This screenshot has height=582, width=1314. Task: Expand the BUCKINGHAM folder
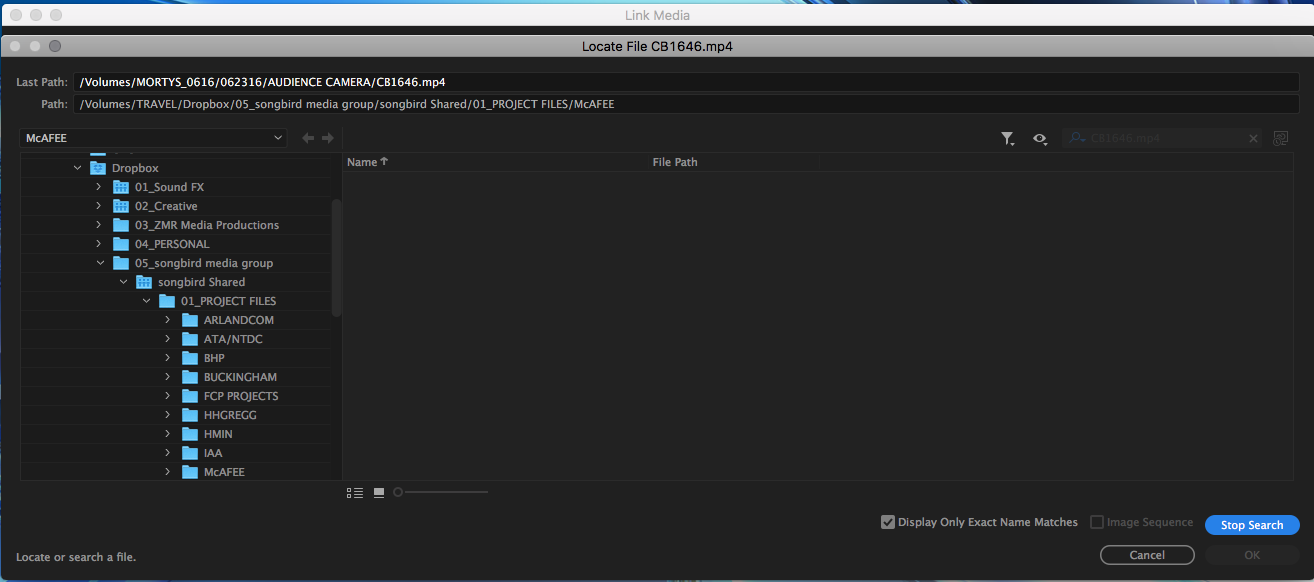(x=167, y=377)
